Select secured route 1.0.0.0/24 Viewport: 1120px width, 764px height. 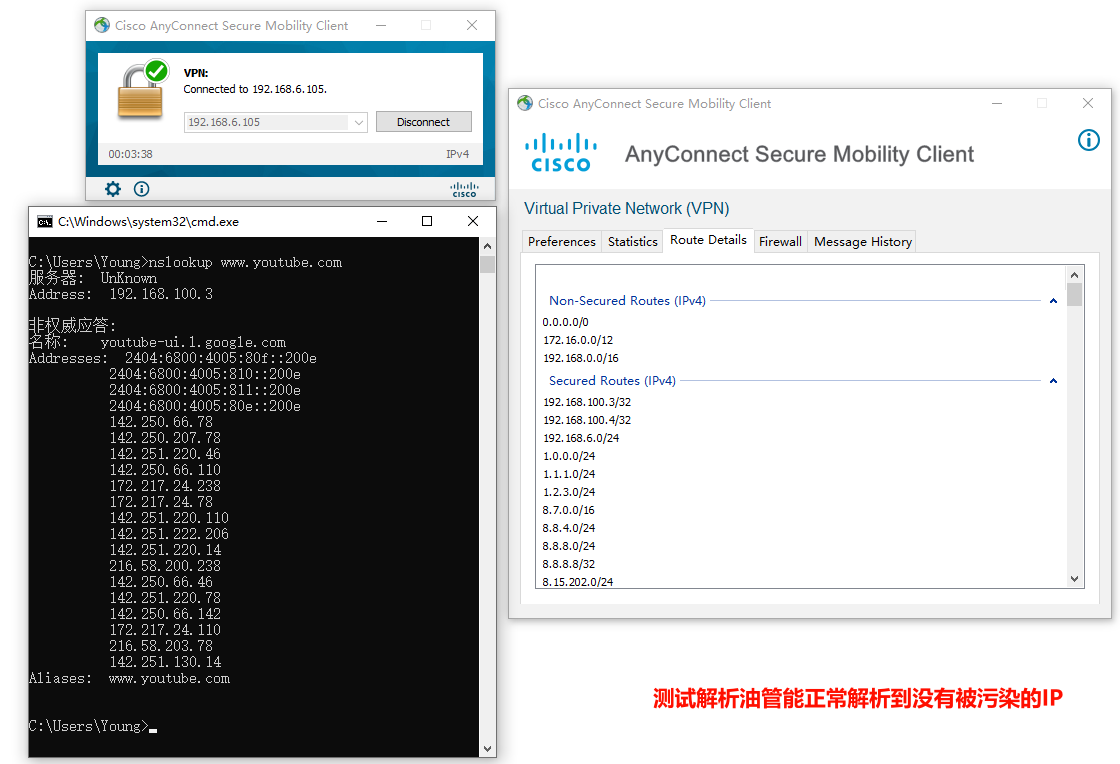click(569, 456)
